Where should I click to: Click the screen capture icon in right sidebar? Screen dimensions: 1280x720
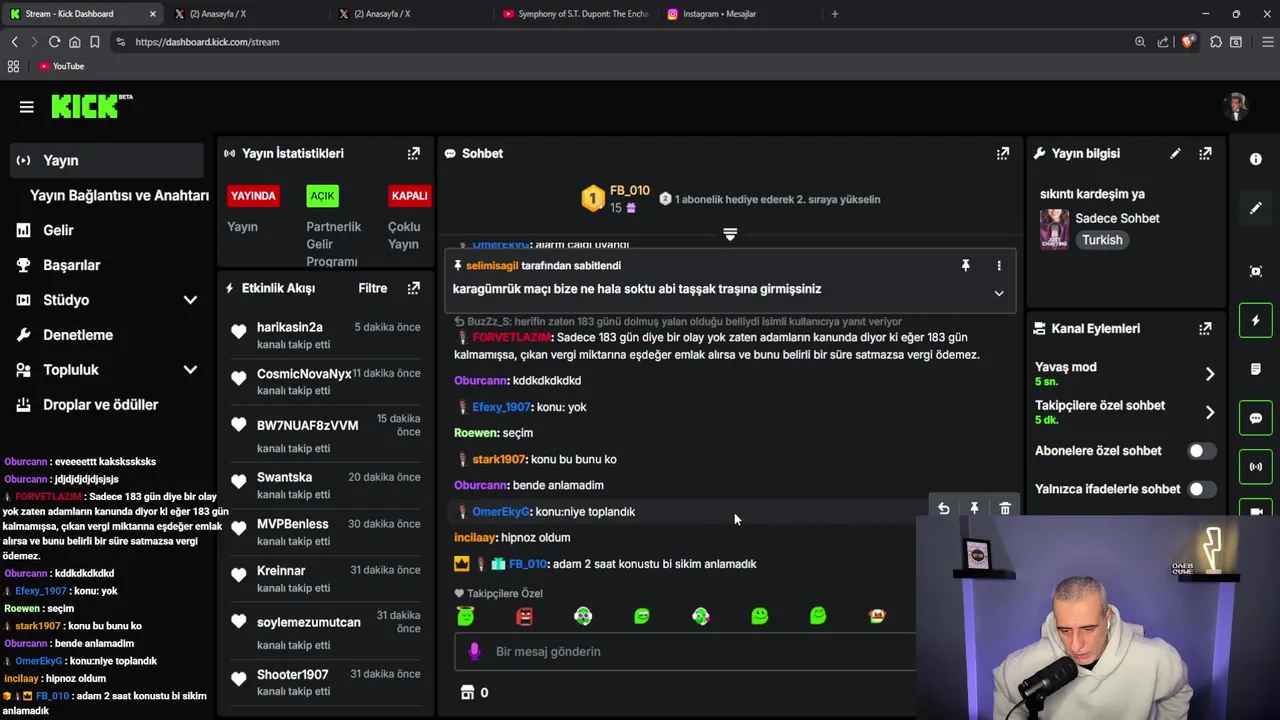coord(1256,271)
